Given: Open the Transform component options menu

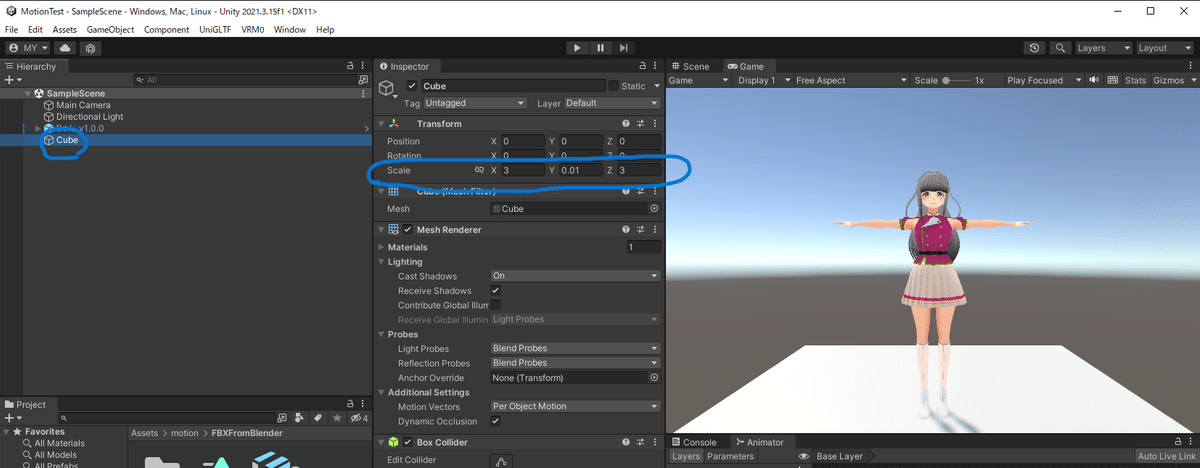Looking at the screenshot, I should (654, 124).
